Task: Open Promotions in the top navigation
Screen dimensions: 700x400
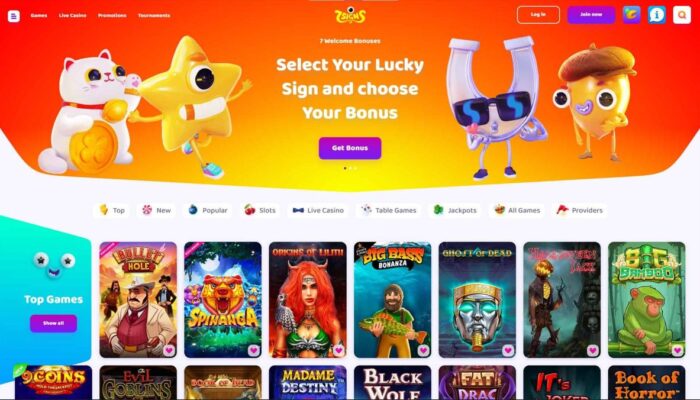Action: 112,16
